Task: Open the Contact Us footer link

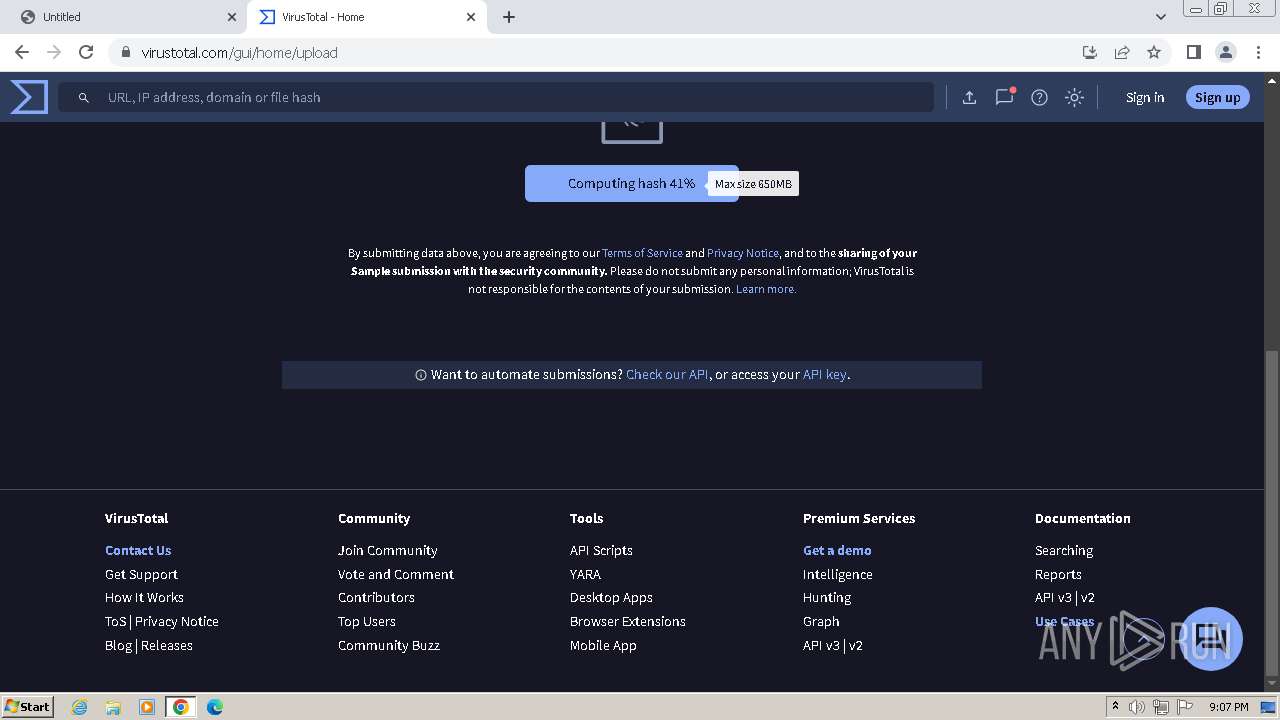Action: pos(138,550)
